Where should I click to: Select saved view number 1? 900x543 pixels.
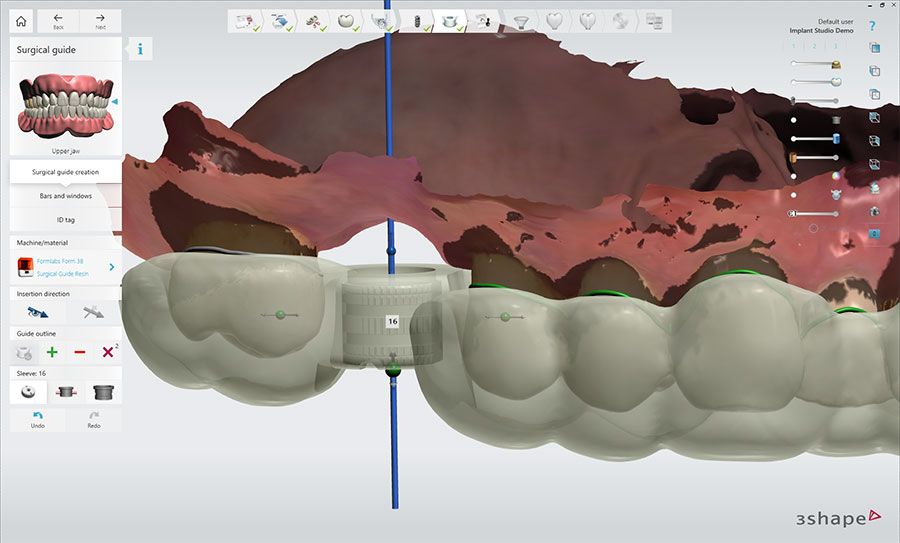pyautogui.click(x=794, y=46)
